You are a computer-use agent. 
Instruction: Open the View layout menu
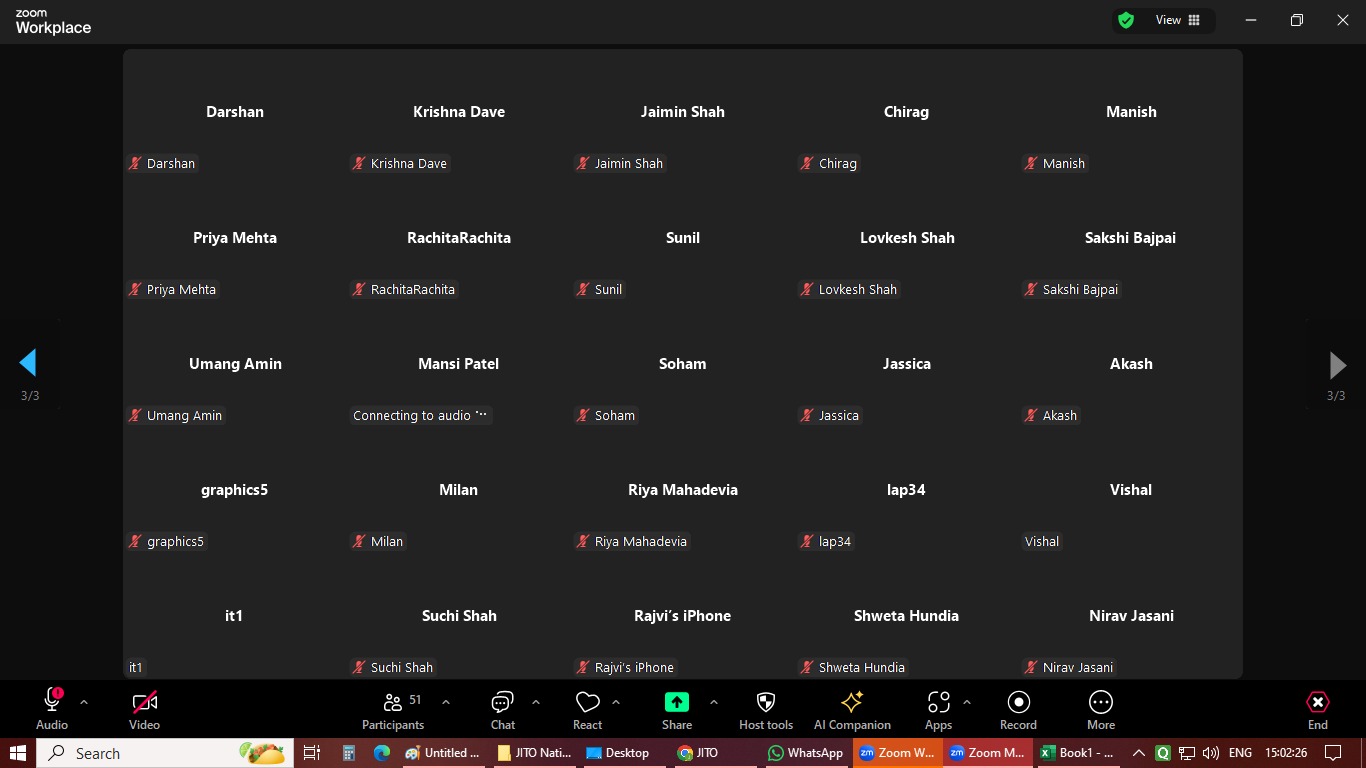(x=1178, y=20)
